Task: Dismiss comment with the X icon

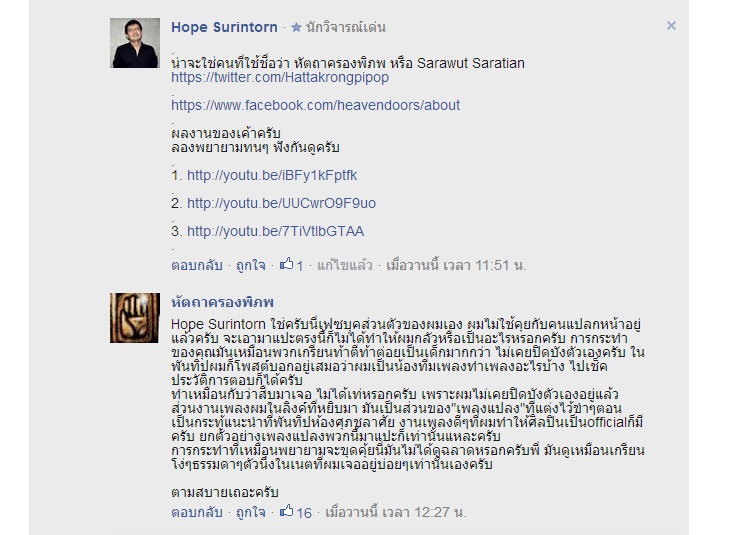Action: click(x=671, y=25)
